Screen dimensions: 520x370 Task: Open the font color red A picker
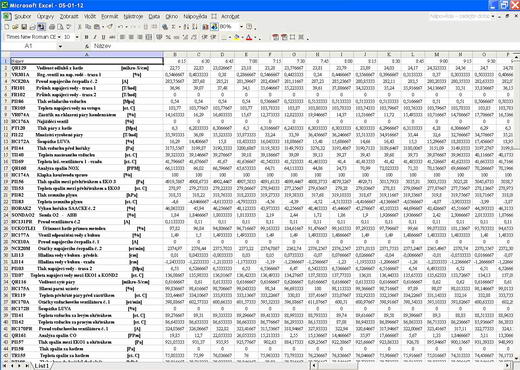coord(249,37)
